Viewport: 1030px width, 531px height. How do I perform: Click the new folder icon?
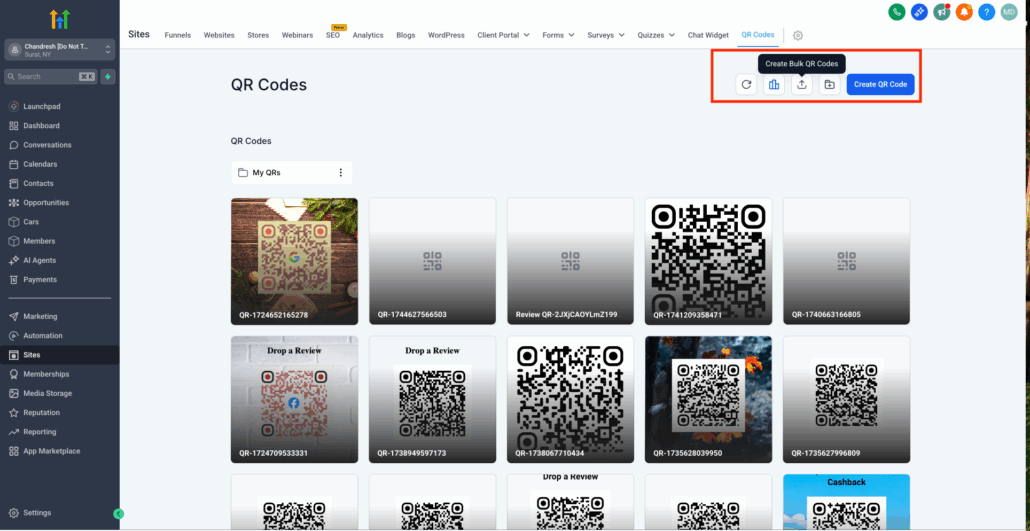tap(829, 85)
